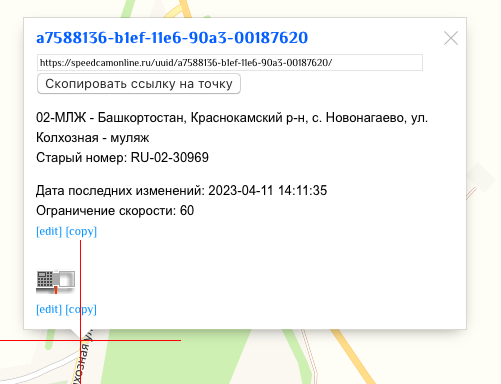Open the a7588136-b1ef-11e6-90a3-00187620 title link
This screenshot has height=384, width=501.
(172, 37)
